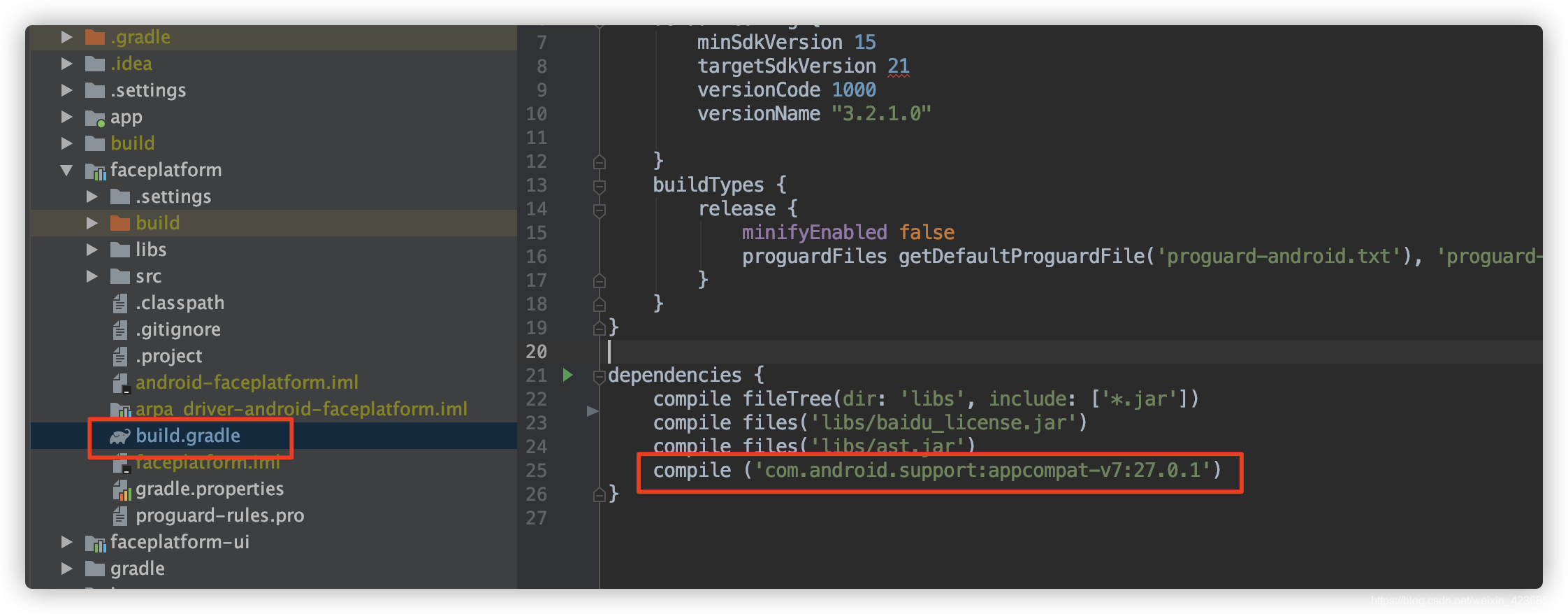
Task: Click buildTypes keyword on line 13
Action: [709, 185]
